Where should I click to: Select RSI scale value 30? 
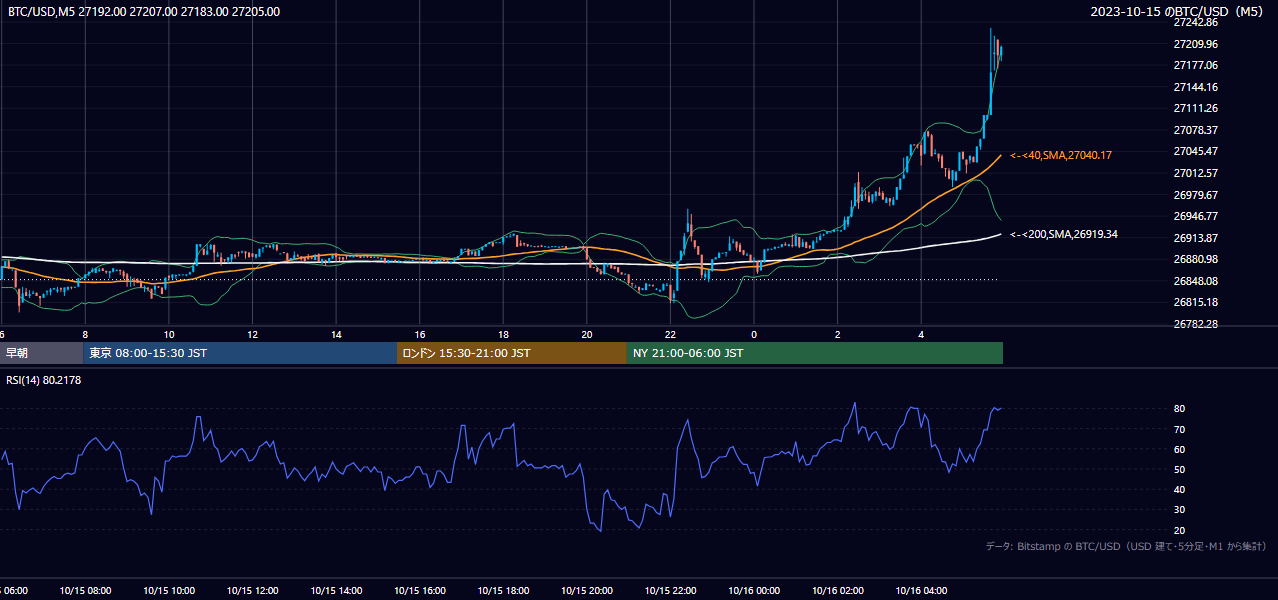click(1179, 510)
